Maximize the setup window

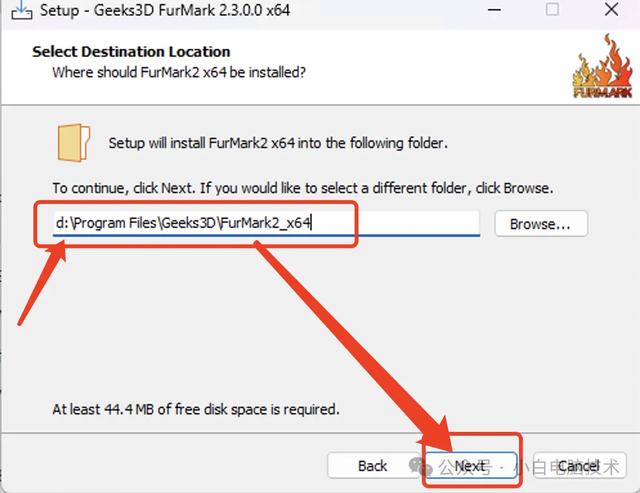552,9
